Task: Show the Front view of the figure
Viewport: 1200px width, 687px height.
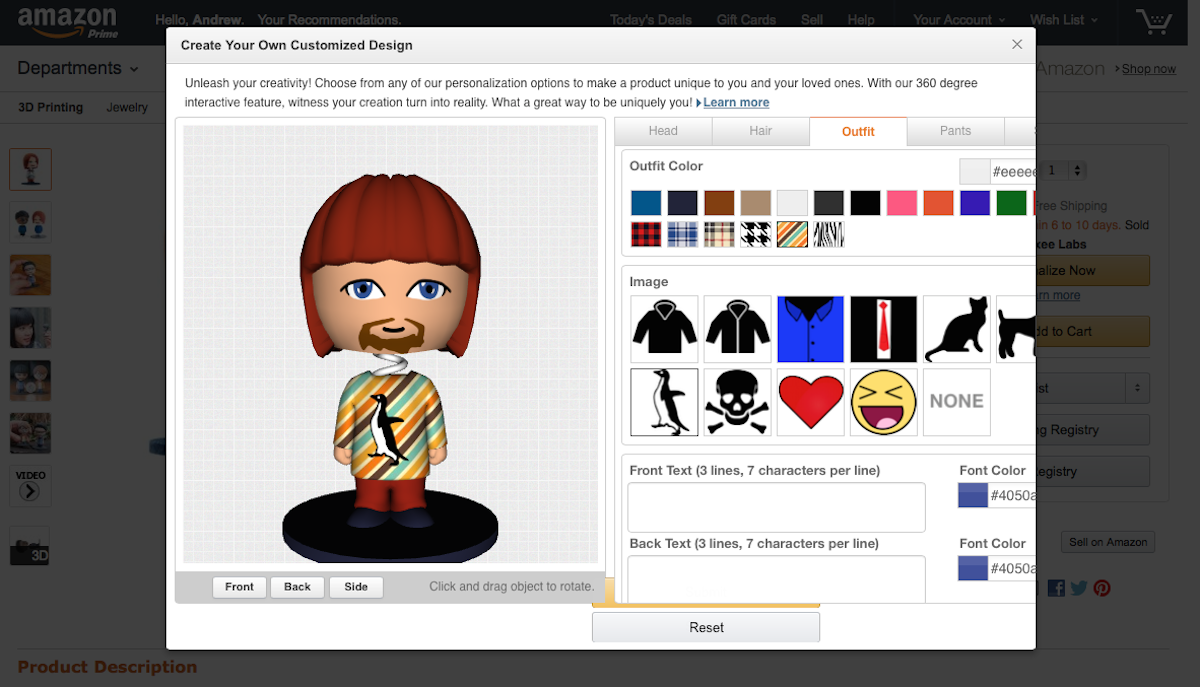Action: coord(239,587)
